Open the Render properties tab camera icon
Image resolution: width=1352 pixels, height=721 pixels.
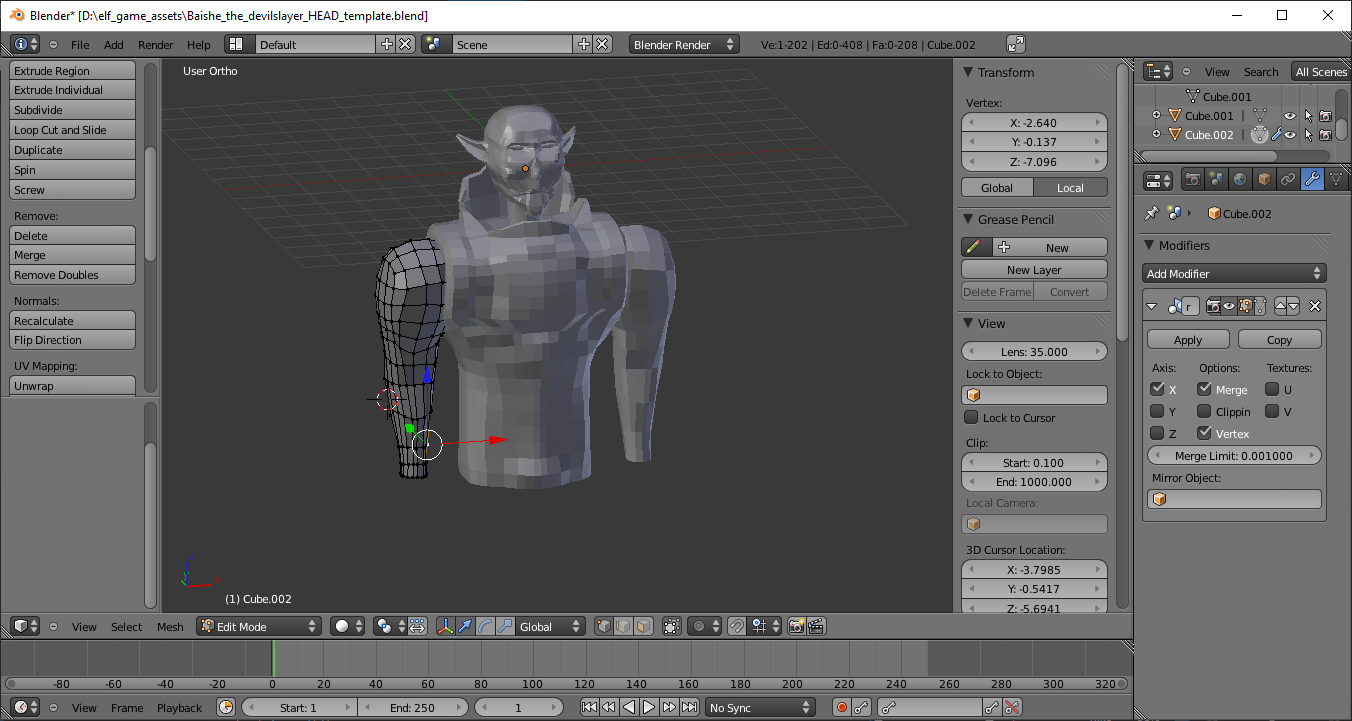pyautogui.click(x=1192, y=180)
